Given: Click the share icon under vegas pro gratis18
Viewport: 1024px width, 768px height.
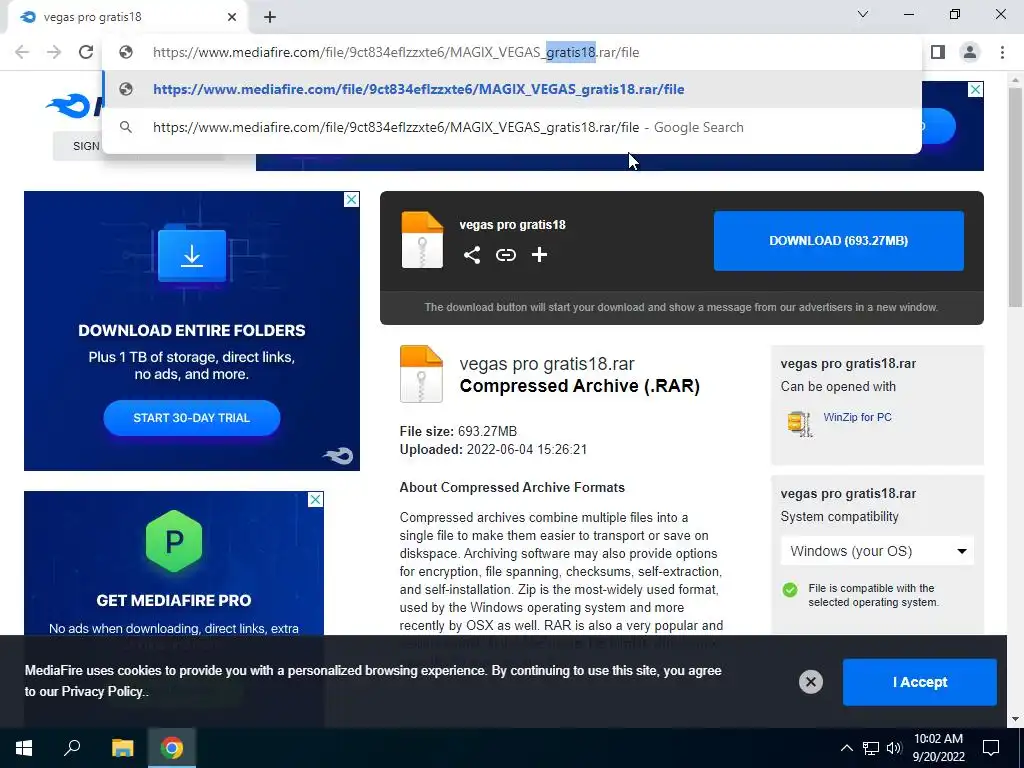Looking at the screenshot, I should point(472,255).
